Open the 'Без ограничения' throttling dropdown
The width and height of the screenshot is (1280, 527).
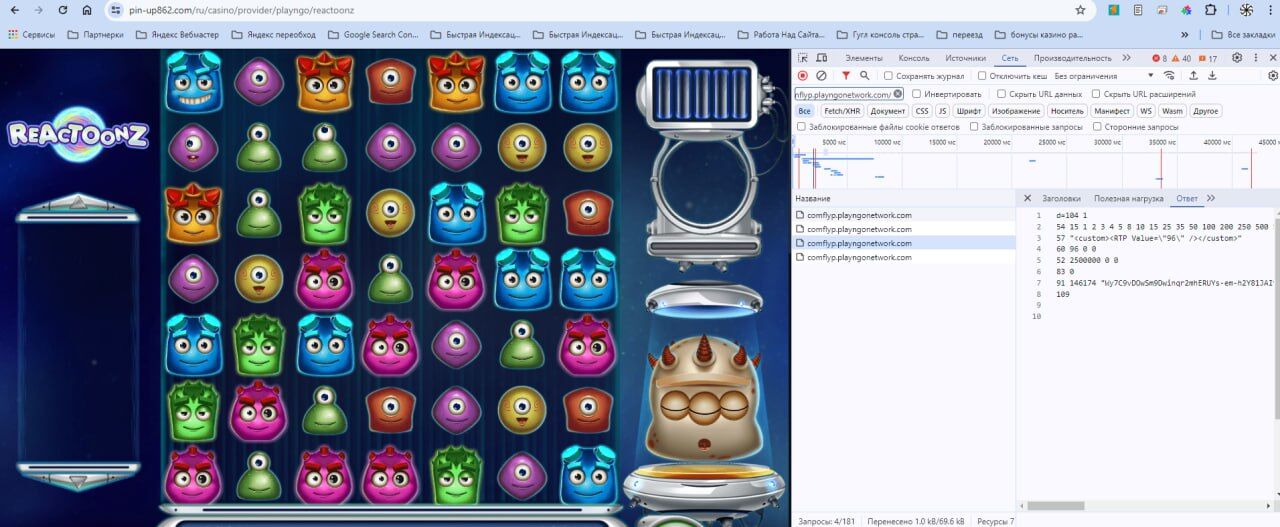coord(1100,76)
